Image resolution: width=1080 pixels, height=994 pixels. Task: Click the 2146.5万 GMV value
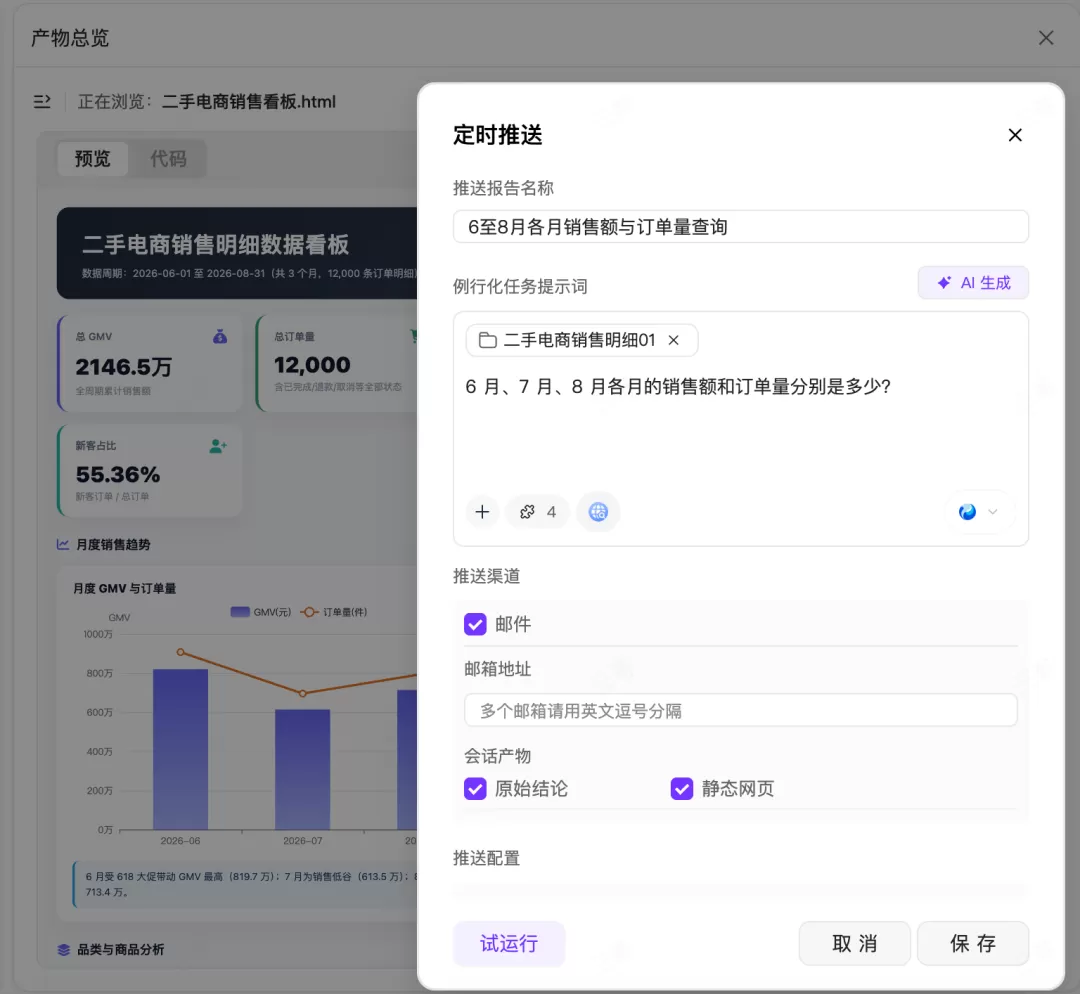coord(123,367)
